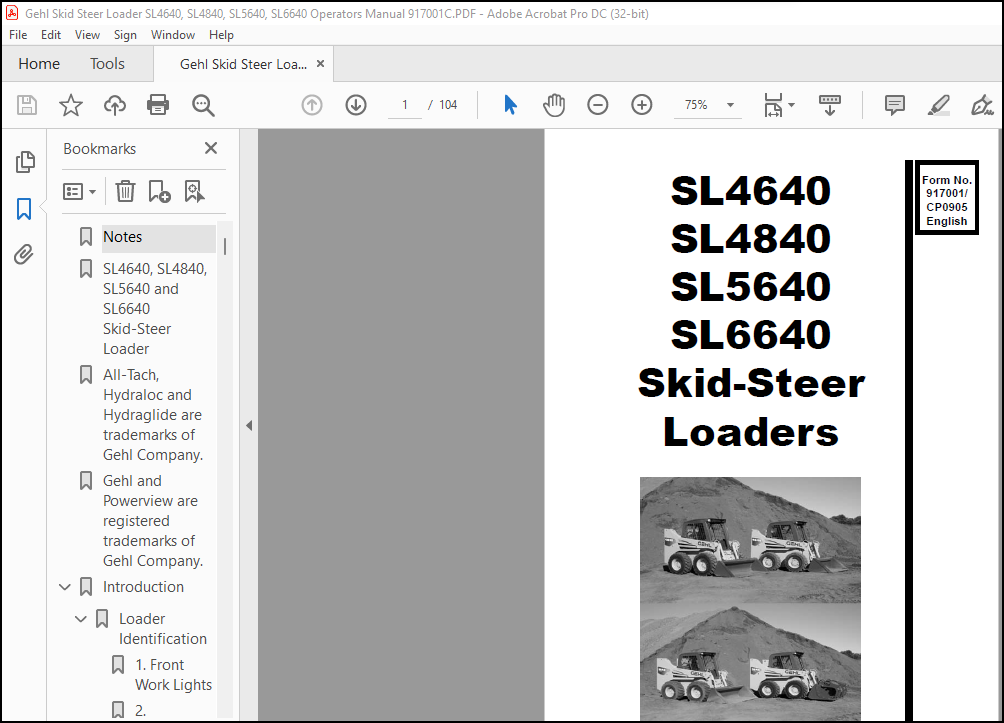1004x723 pixels.
Task: Enable the scrolling read mode icon
Action: click(x=830, y=105)
